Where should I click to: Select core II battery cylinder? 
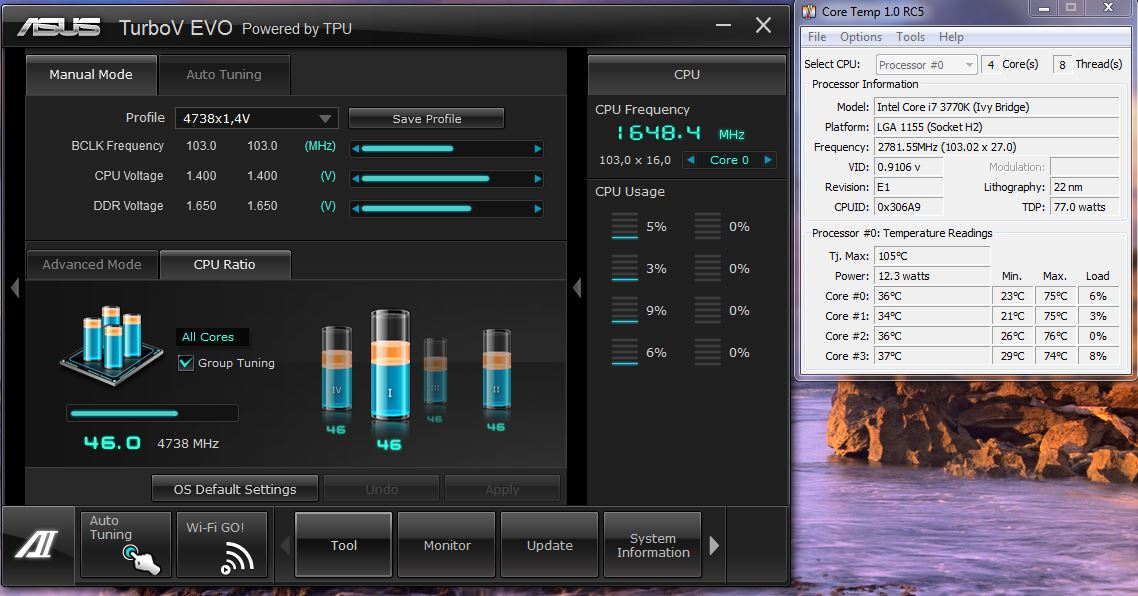coord(496,368)
